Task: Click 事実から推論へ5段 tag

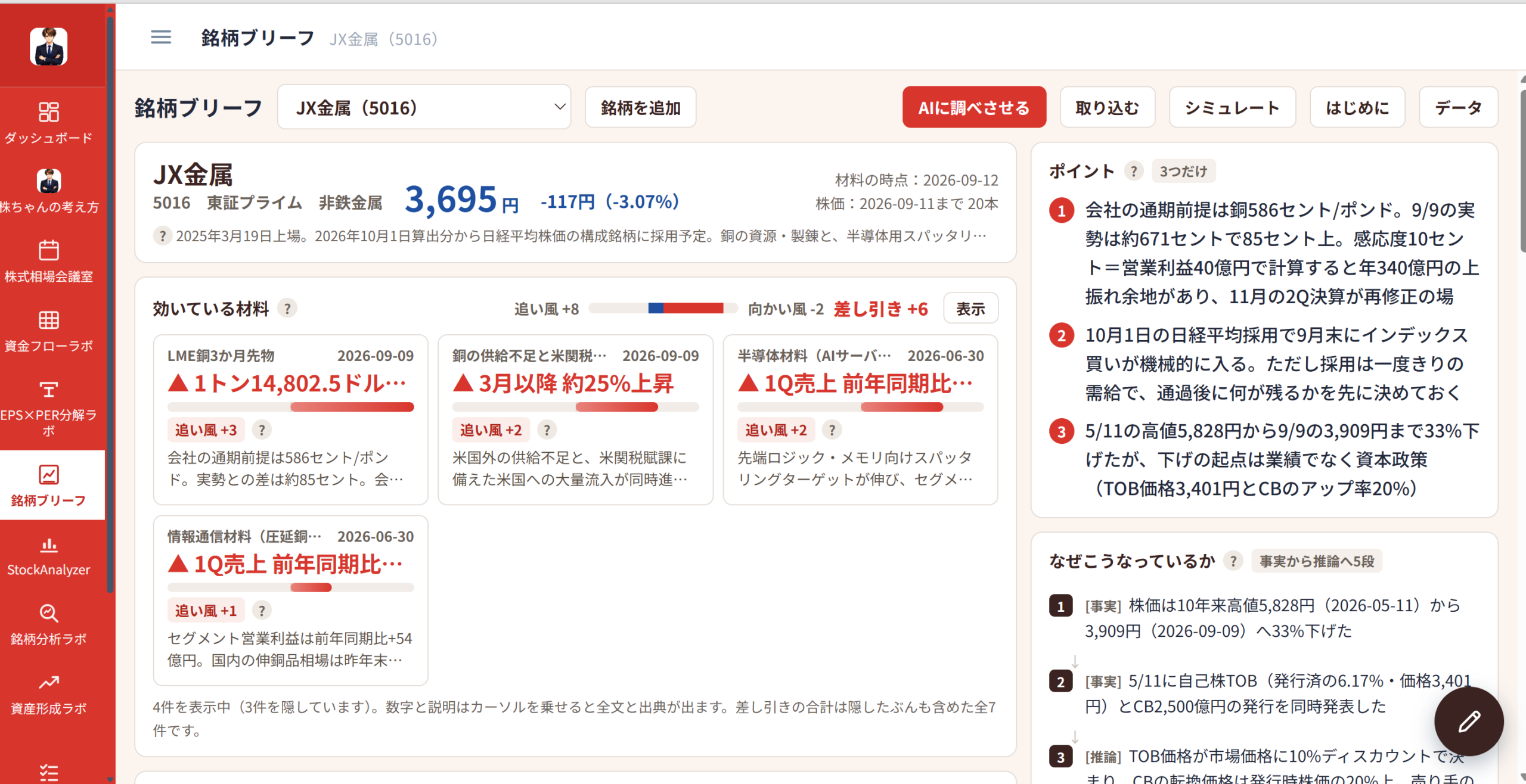Action: 1316,561
